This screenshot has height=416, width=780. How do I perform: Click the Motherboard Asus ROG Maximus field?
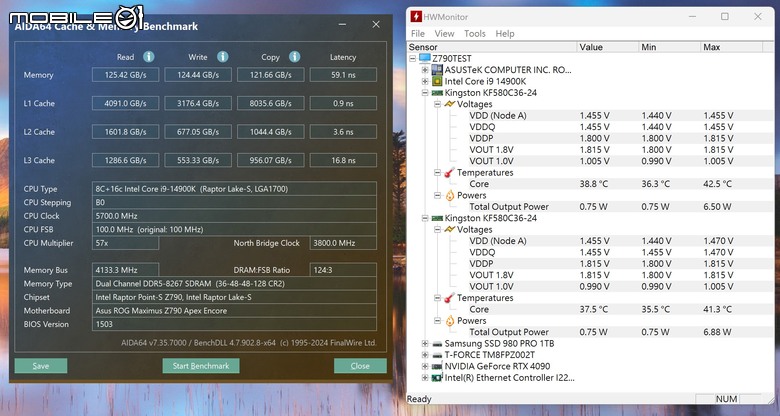[x=234, y=311]
